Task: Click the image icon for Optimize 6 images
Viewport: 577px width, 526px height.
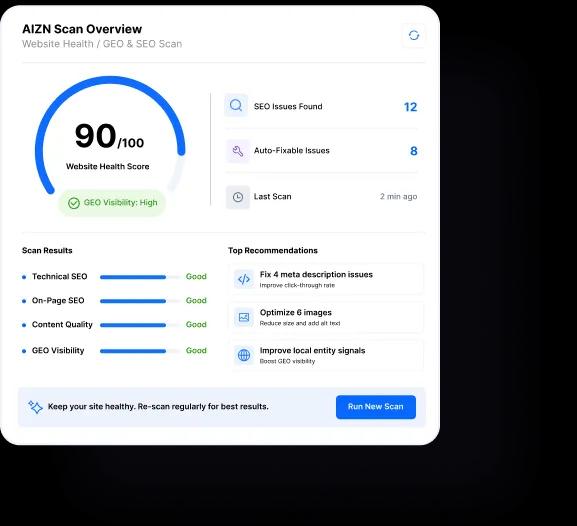Action: [244, 317]
